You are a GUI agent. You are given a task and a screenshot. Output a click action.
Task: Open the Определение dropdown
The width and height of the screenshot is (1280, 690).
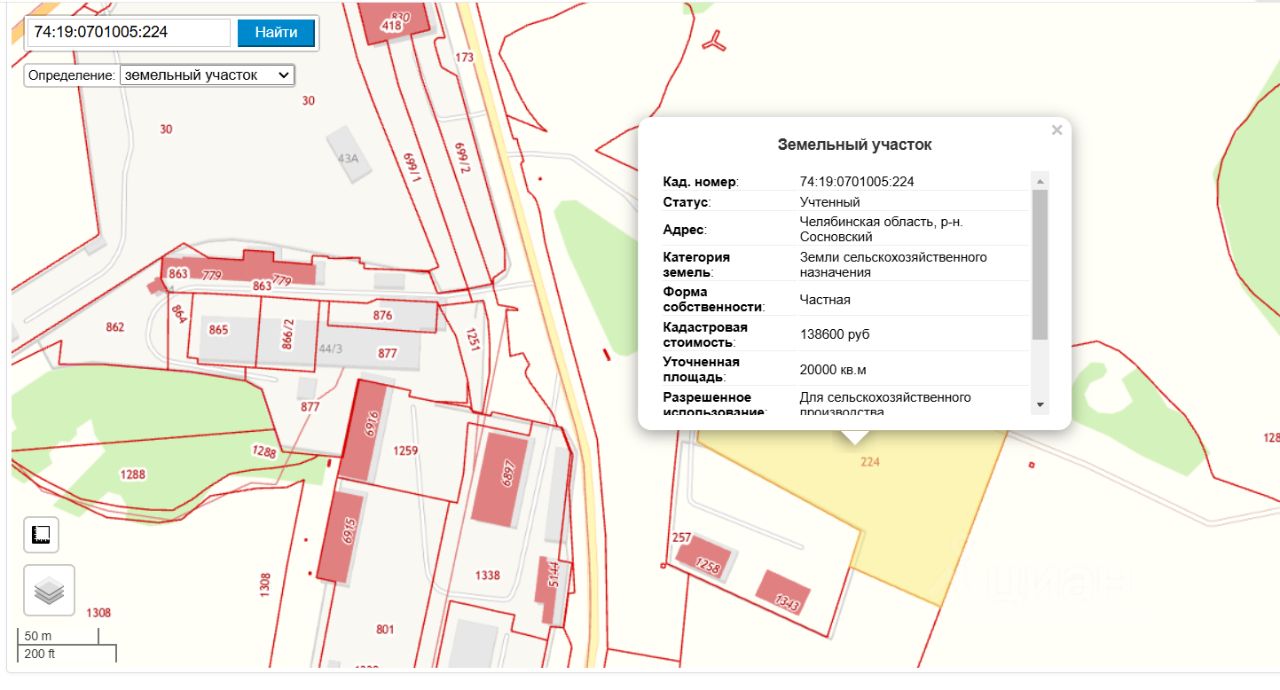[x=207, y=75]
